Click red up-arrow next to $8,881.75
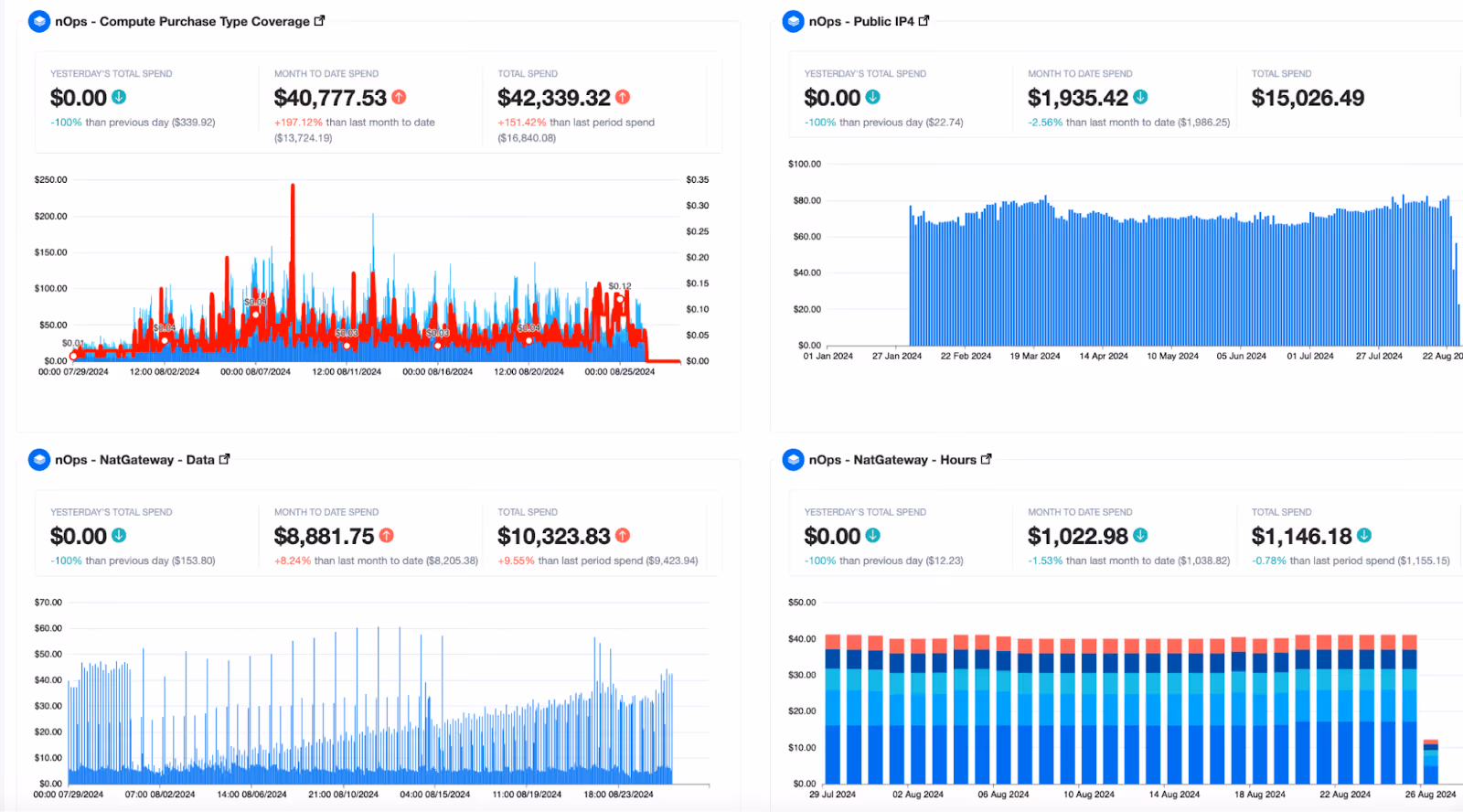The width and height of the screenshot is (1463, 812). tap(386, 536)
